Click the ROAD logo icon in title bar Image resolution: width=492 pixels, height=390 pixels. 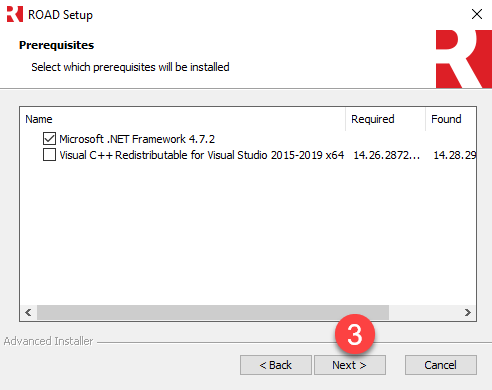pyautogui.click(x=15, y=14)
